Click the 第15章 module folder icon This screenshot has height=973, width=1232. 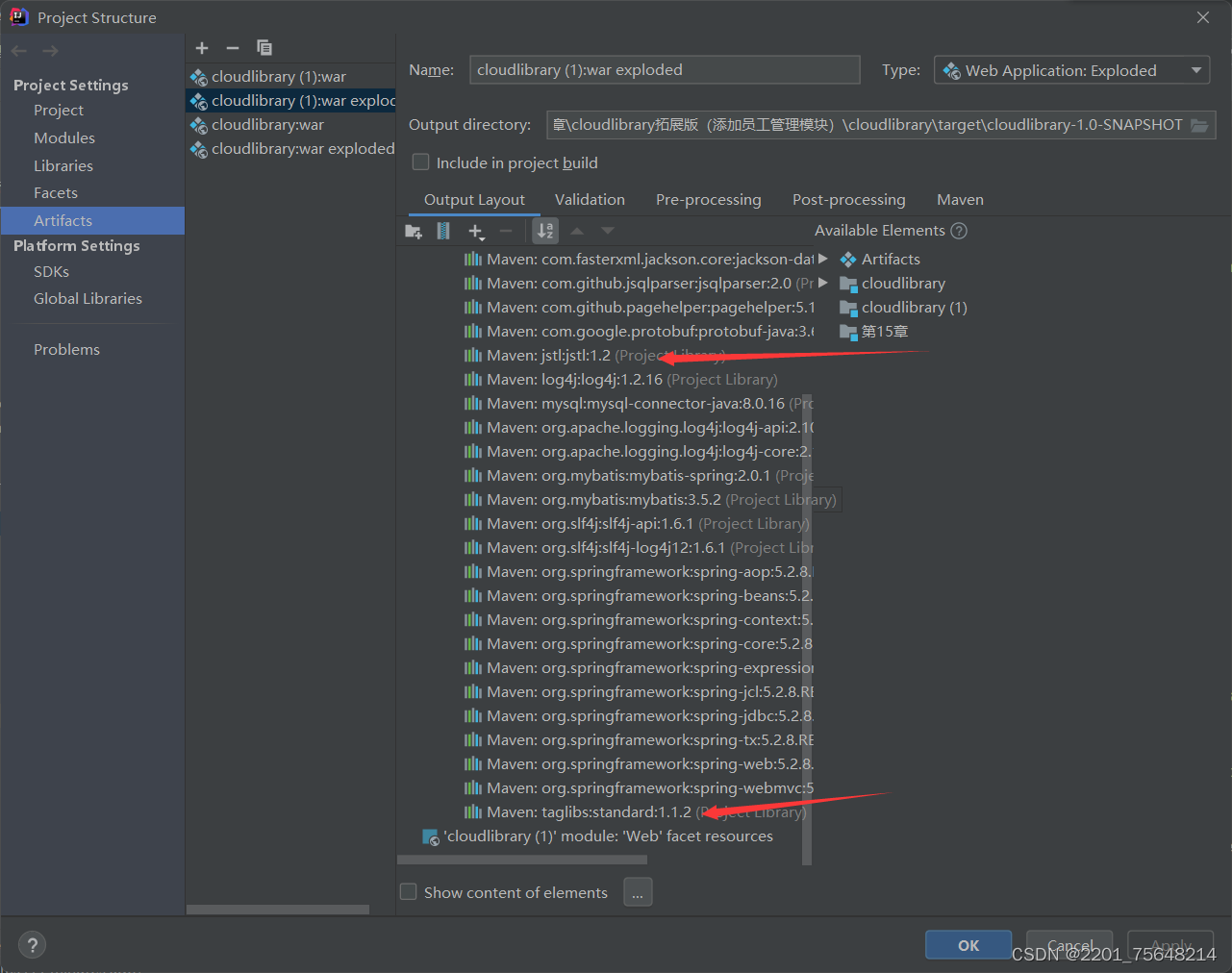click(x=848, y=332)
